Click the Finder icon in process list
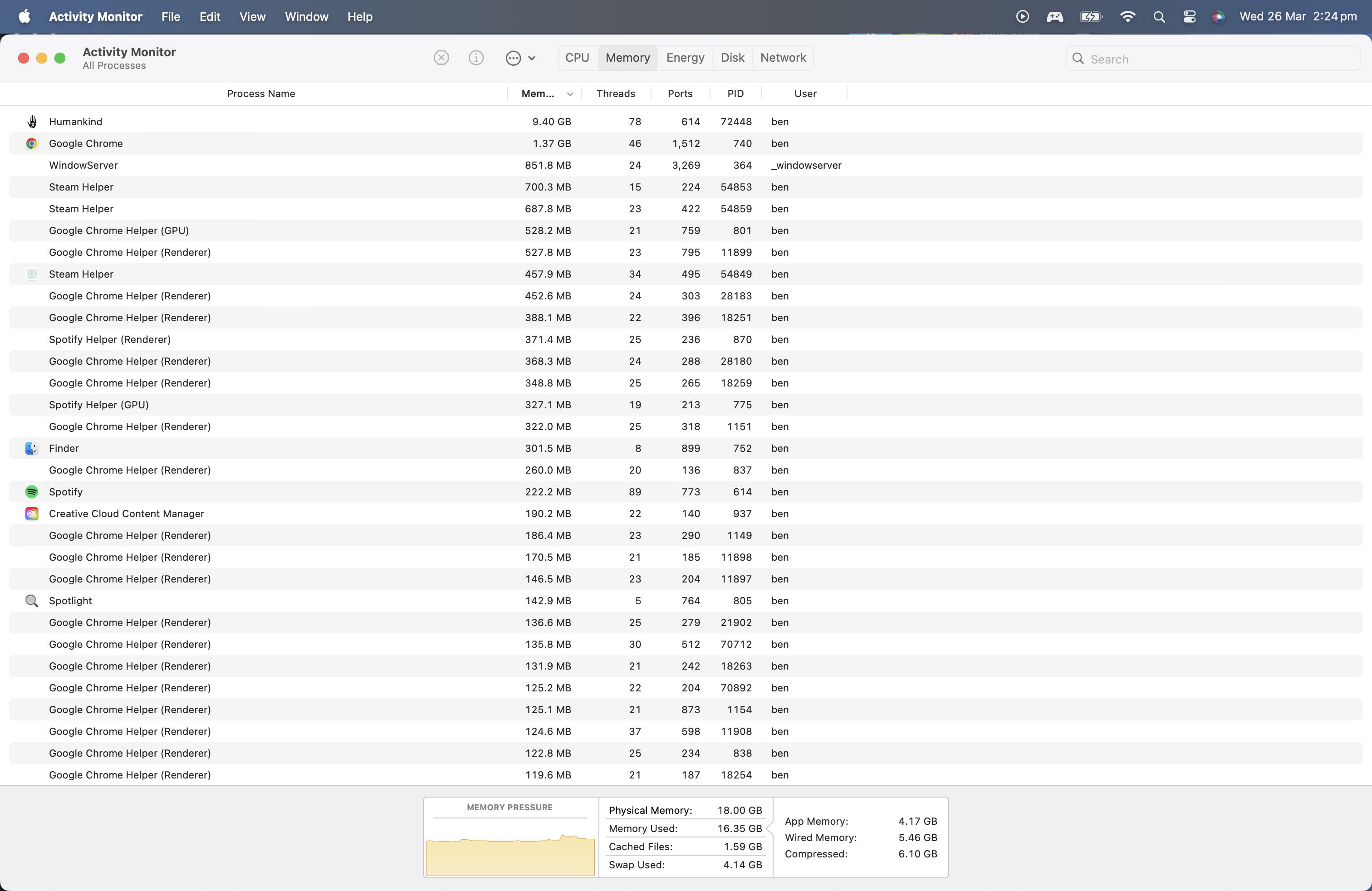The image size is (1372, 891). [32, 448]
